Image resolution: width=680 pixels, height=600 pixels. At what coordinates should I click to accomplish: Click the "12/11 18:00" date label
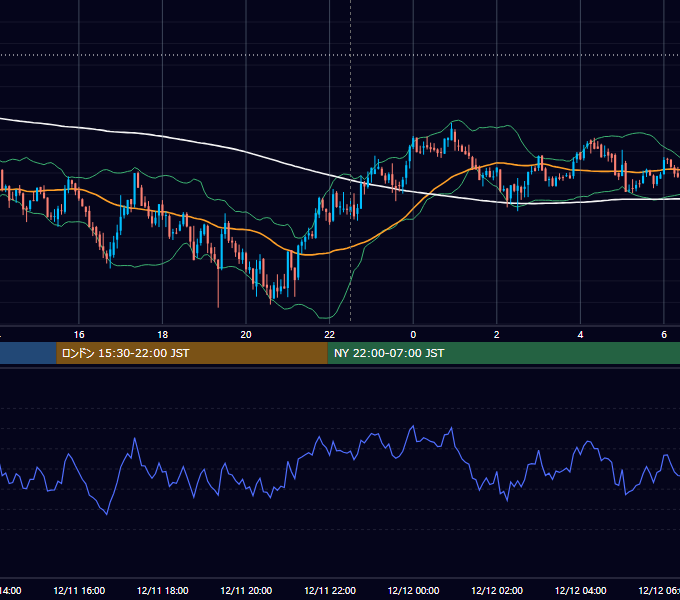[x=163, y=591]
